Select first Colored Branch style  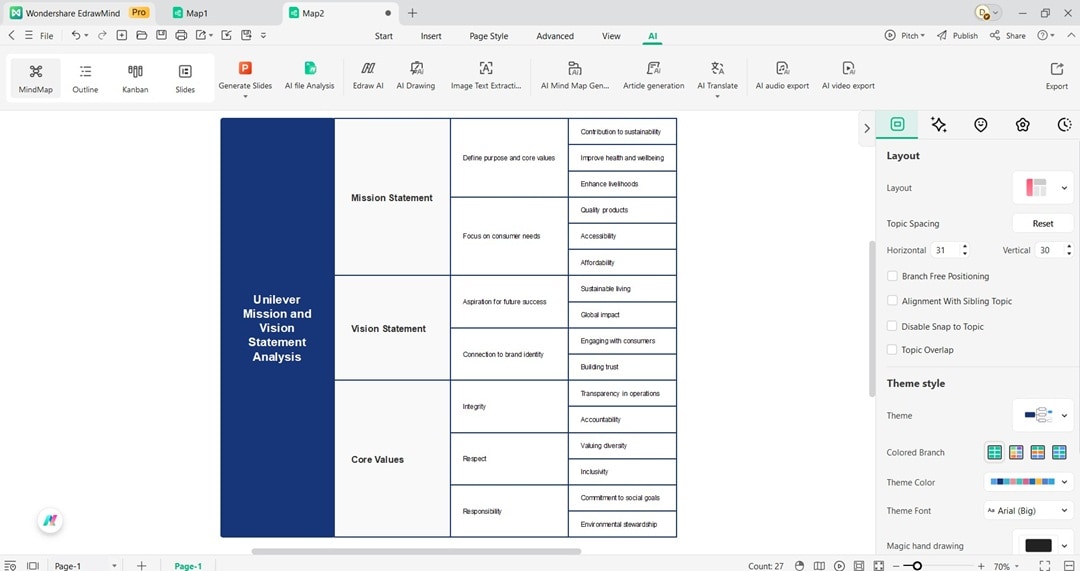point(994,452)
